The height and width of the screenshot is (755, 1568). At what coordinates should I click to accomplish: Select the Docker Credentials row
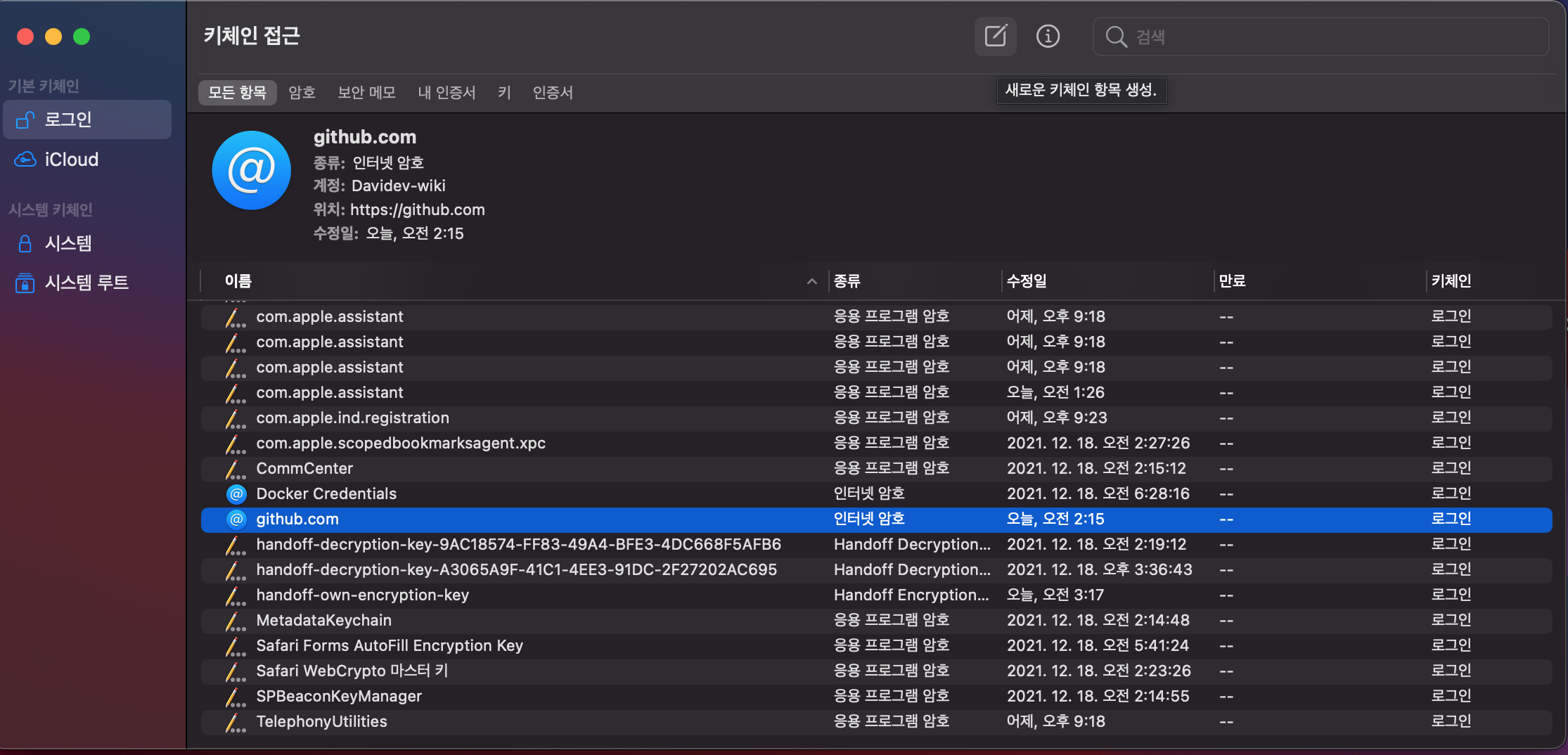point(876,493)
